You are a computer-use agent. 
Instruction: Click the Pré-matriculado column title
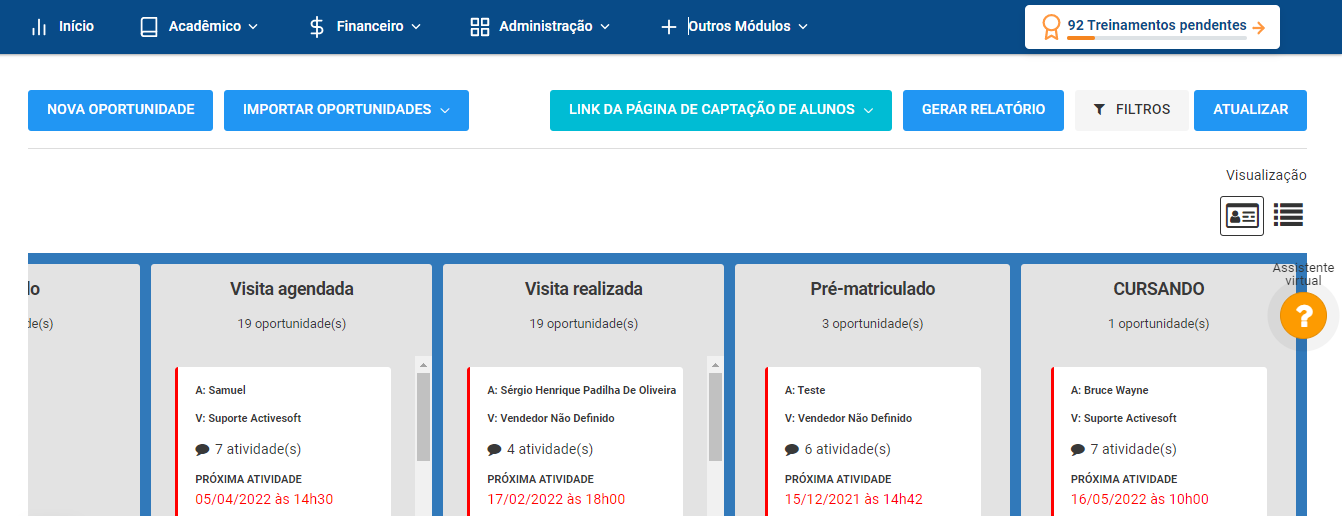point(873,289)
